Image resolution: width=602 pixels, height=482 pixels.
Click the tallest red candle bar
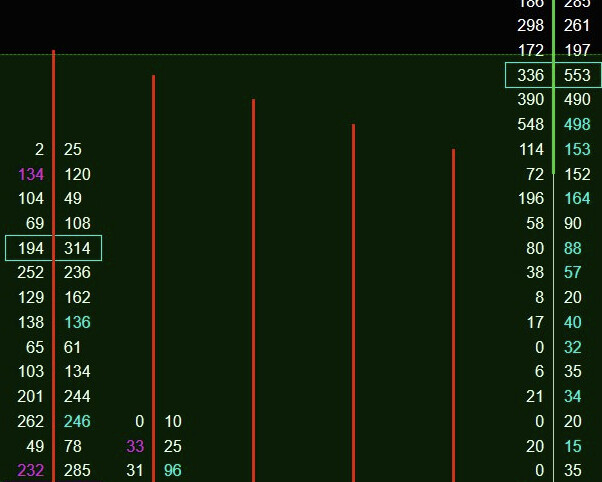click(x=53, y=260)
